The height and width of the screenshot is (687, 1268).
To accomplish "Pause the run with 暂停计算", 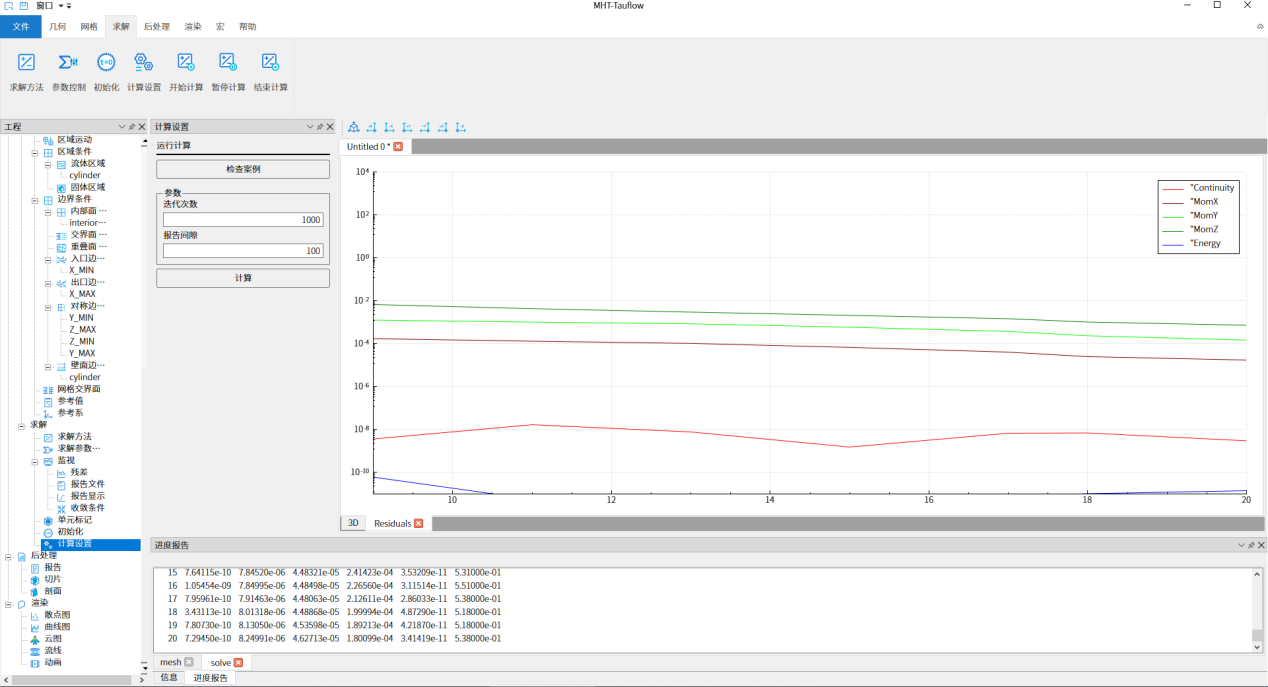I will [x=228, y=70].
